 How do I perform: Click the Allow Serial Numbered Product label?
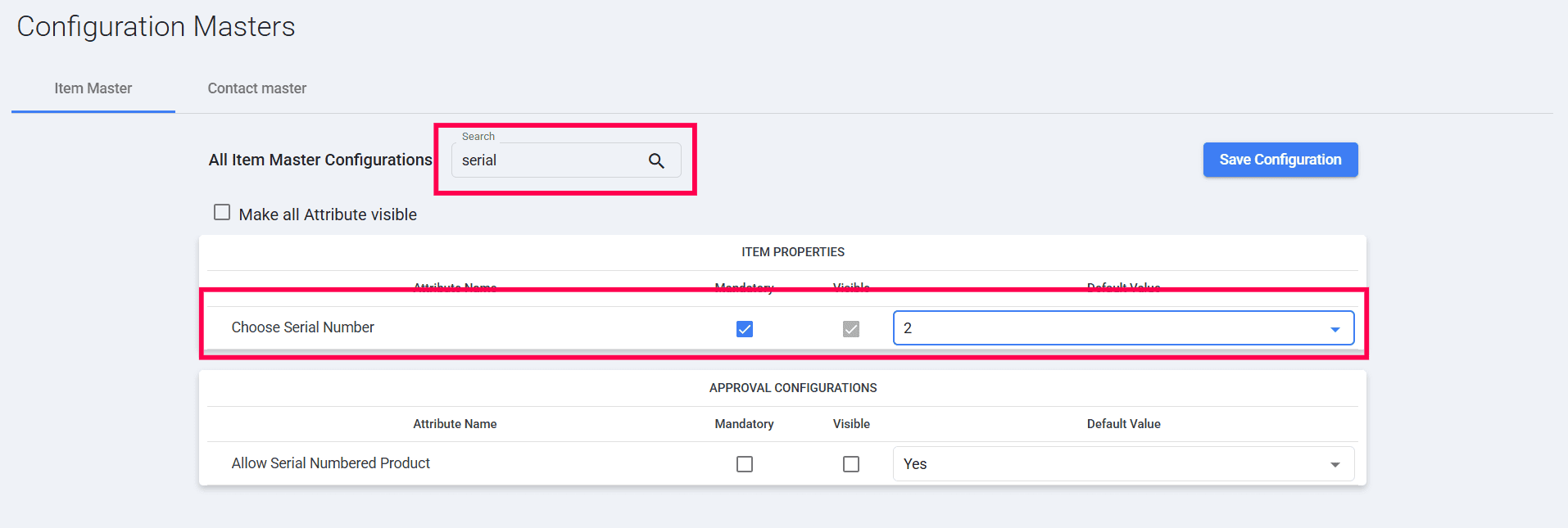330,463
